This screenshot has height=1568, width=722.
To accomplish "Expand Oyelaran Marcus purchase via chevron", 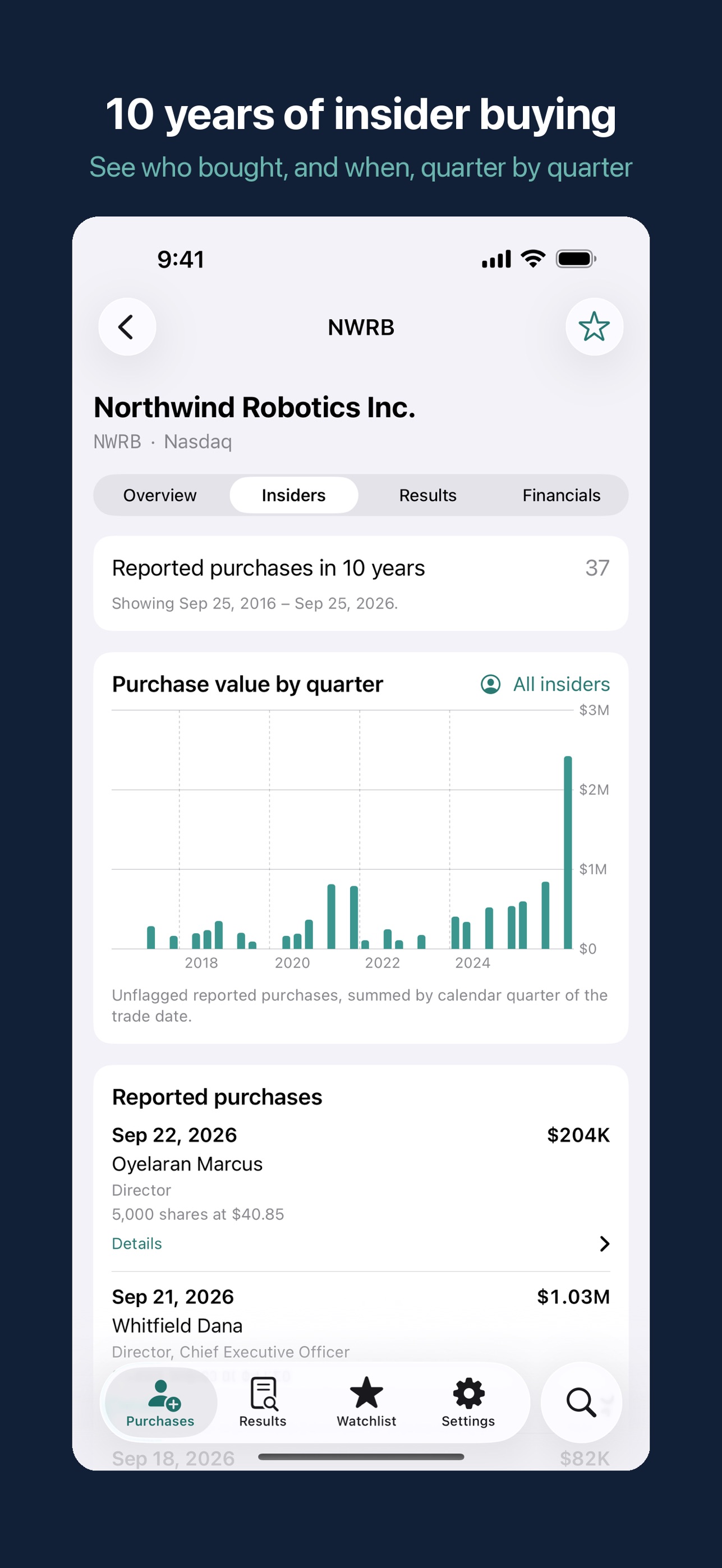I will pyautogui.click(x=604, y=1243).
